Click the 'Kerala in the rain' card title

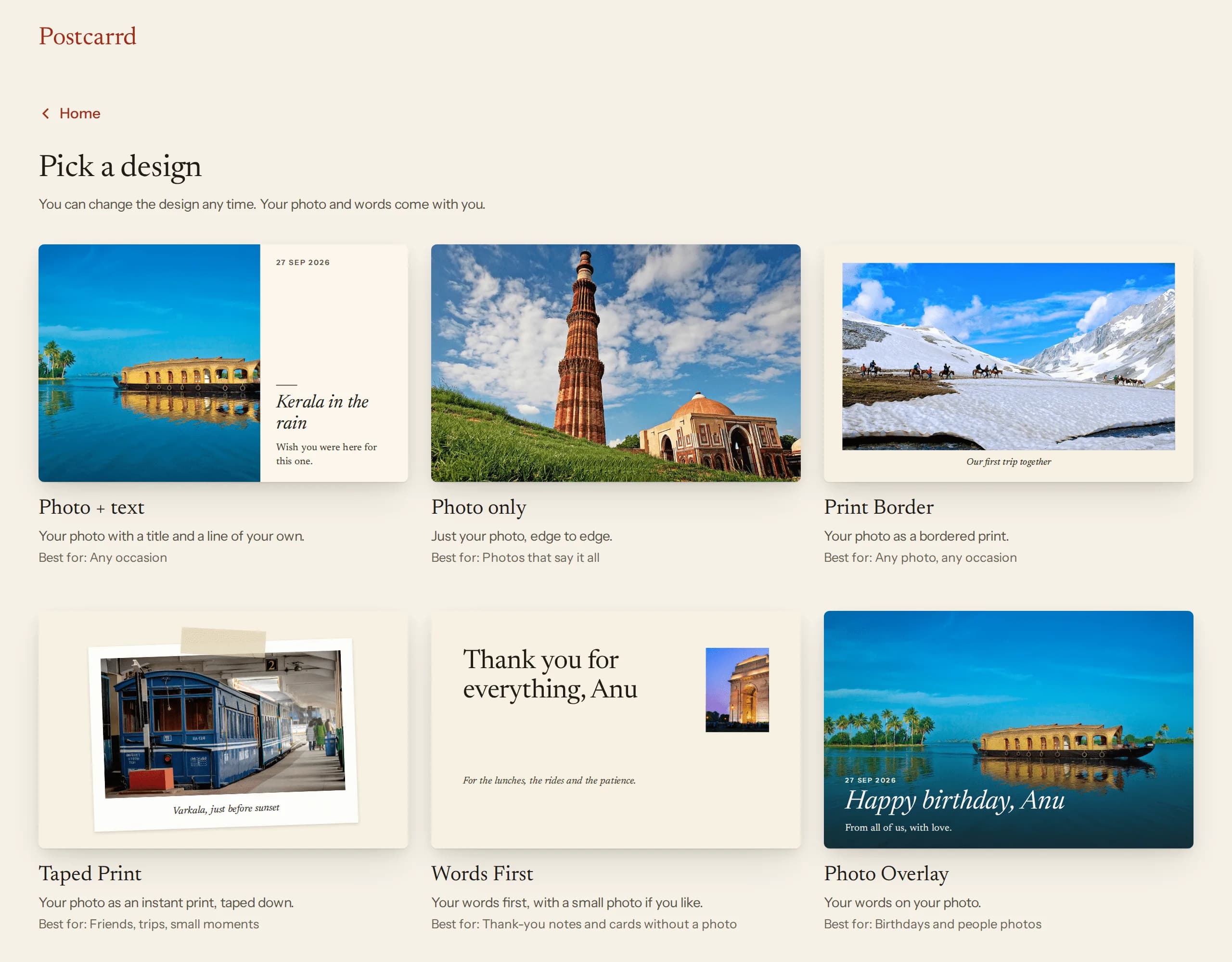tap(322, 412)
